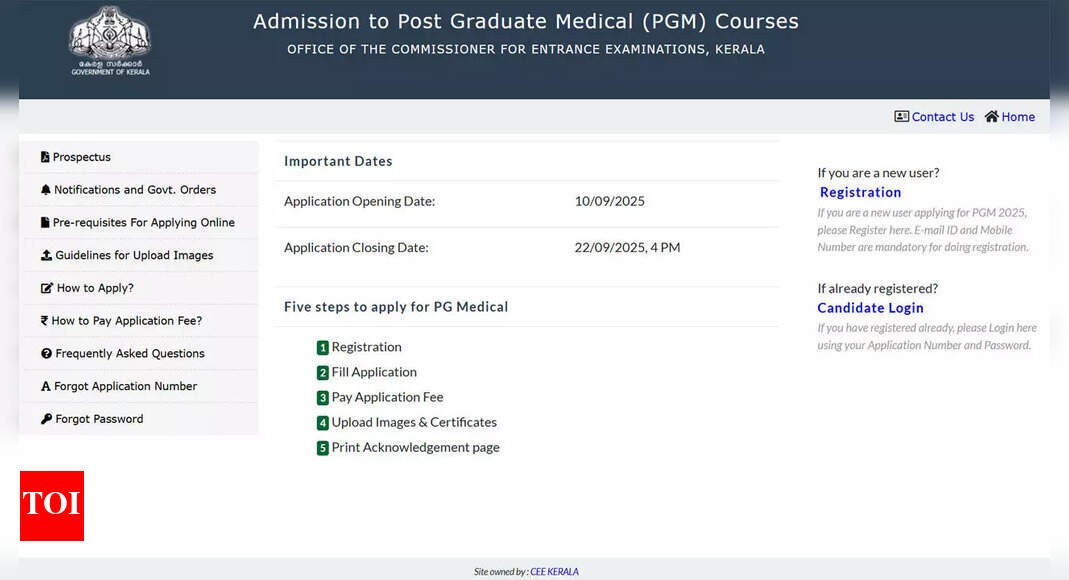Click the bell icon beside Notifications

point(46,189)
